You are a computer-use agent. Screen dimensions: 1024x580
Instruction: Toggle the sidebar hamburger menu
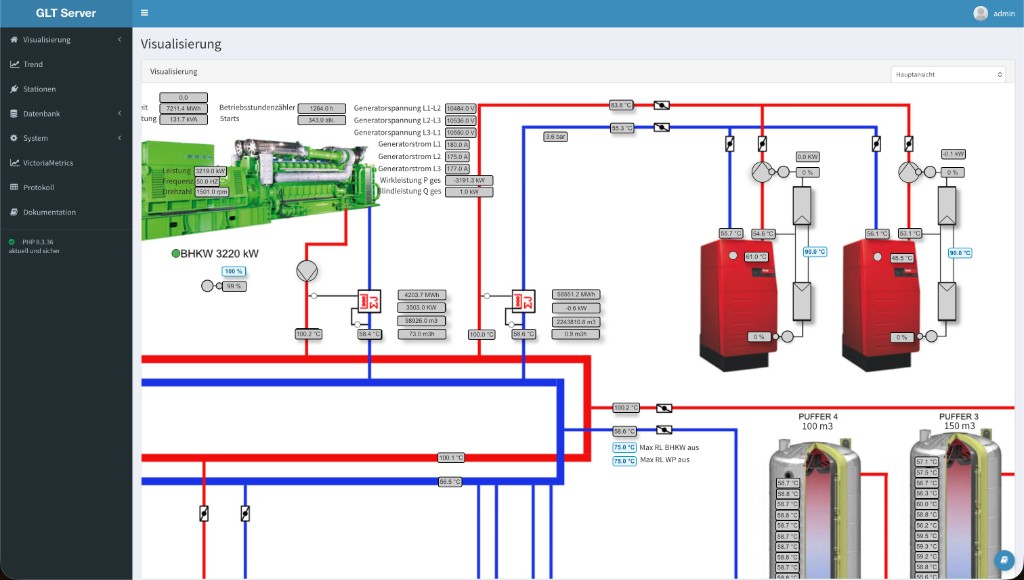[144, 13]
